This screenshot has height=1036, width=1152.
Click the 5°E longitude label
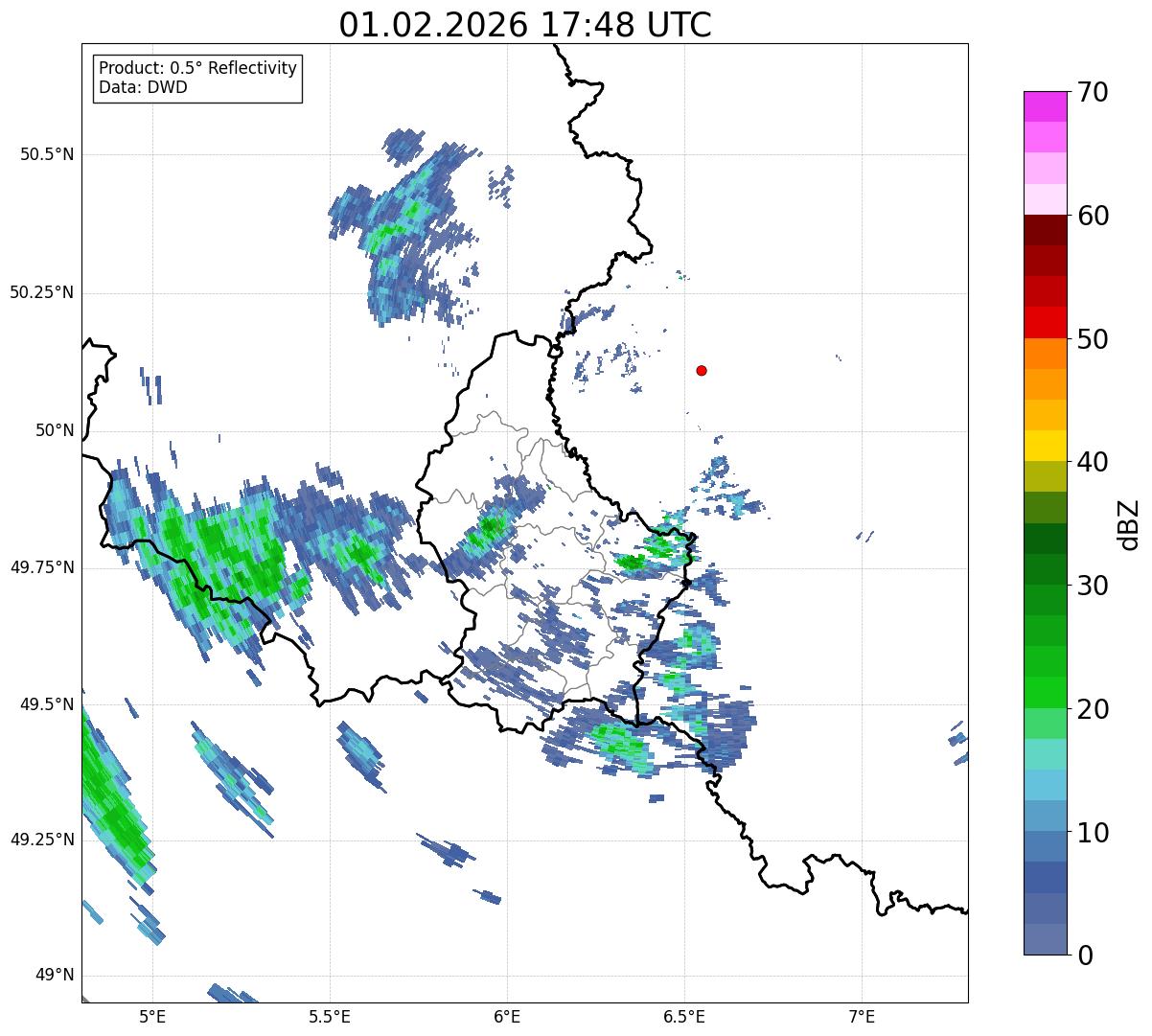(x=152, y=1016)
